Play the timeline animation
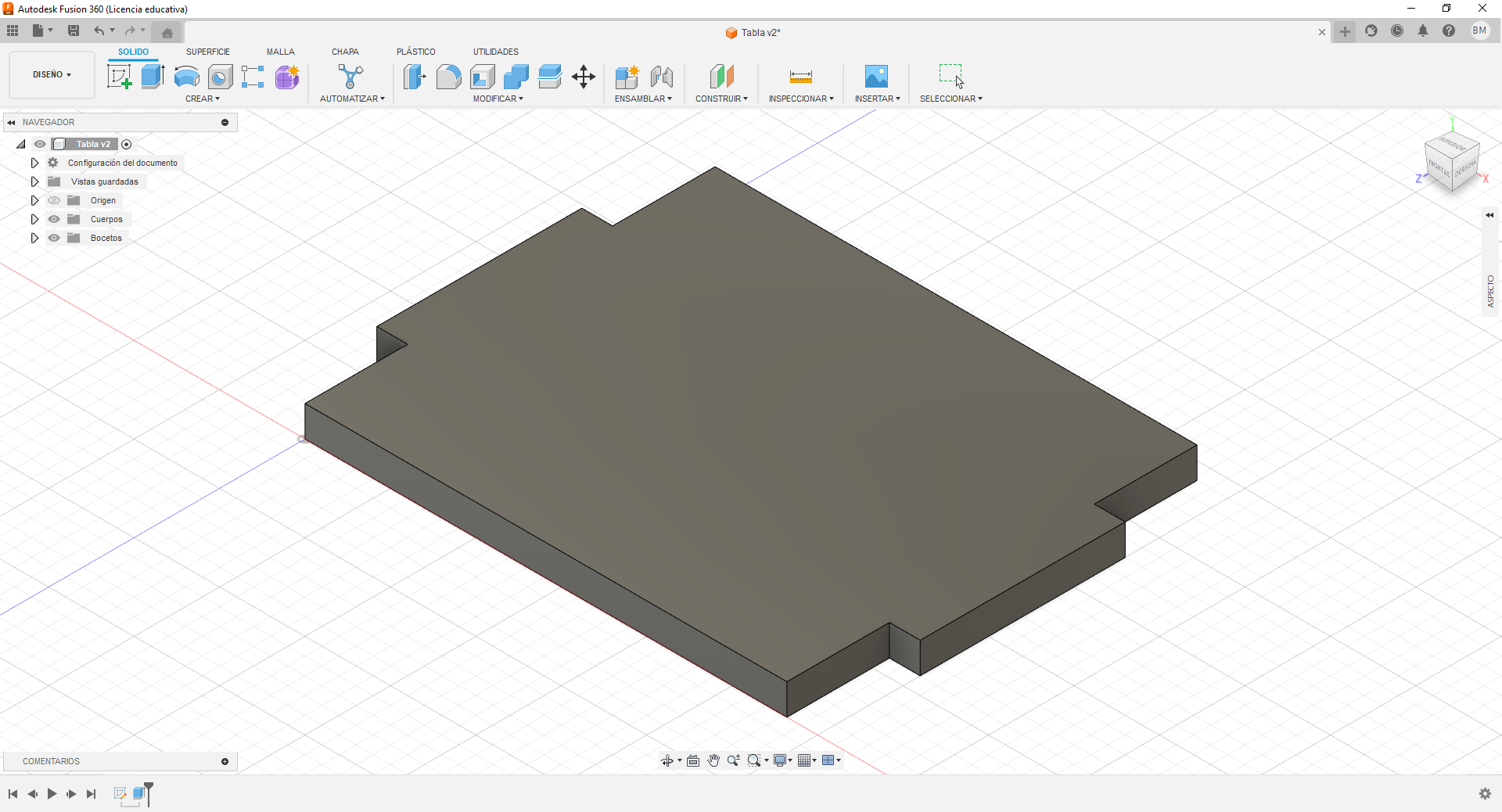1502x812 pixels. tap(52, 794)
